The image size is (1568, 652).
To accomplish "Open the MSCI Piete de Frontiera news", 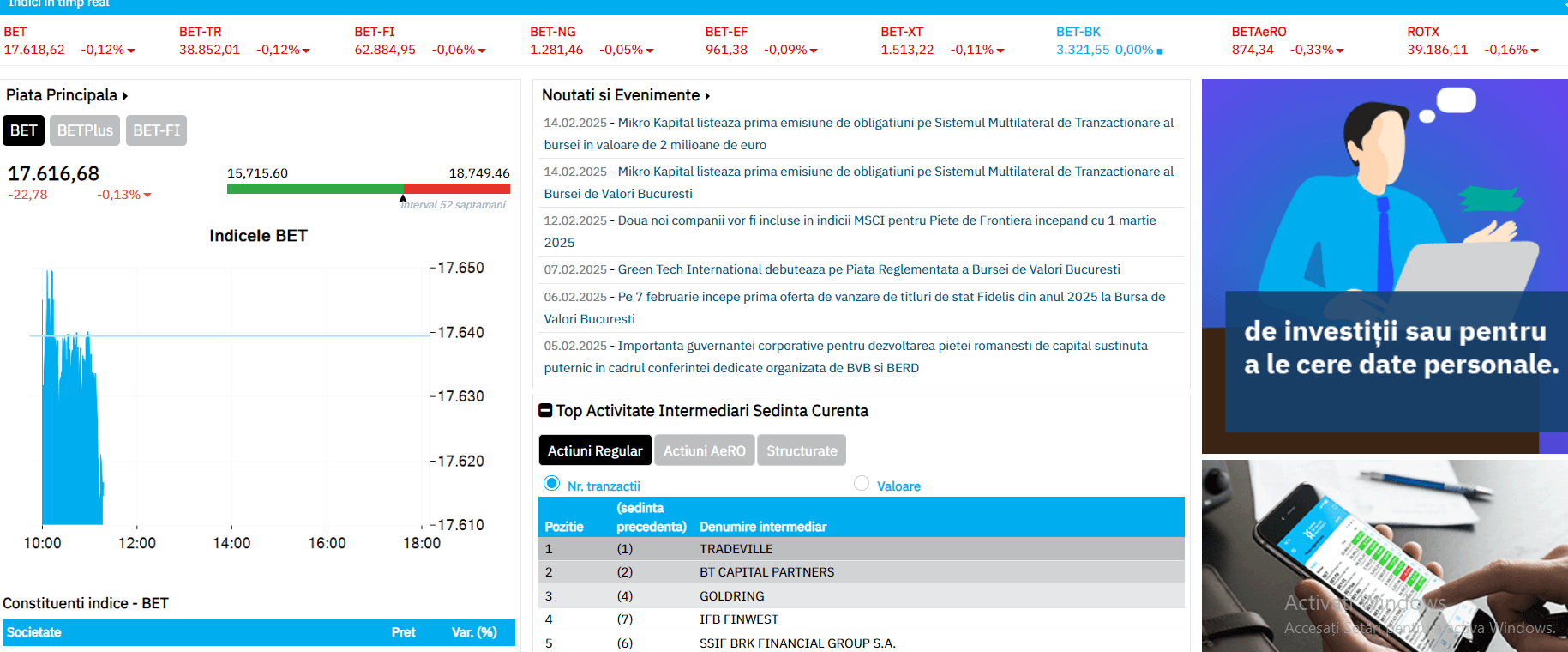I will click(x=850, y=232).
